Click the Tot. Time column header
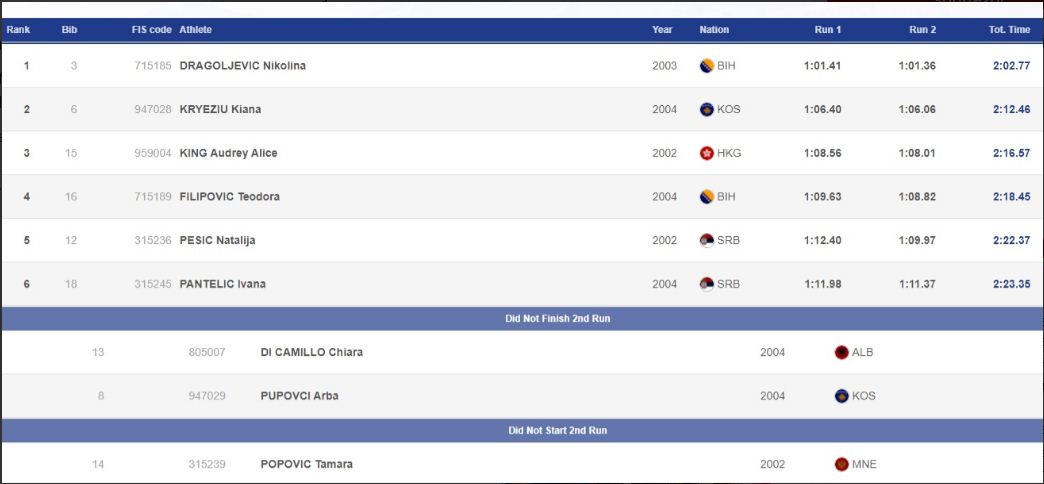Screen dimensions: 1044x484 [1009, 30]
